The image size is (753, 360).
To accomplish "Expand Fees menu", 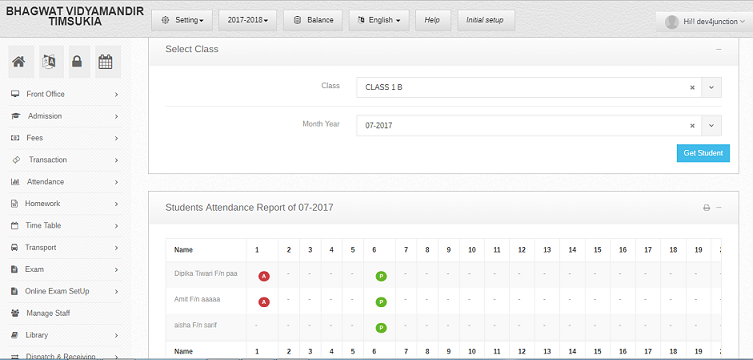I will (x=64, y=138).
